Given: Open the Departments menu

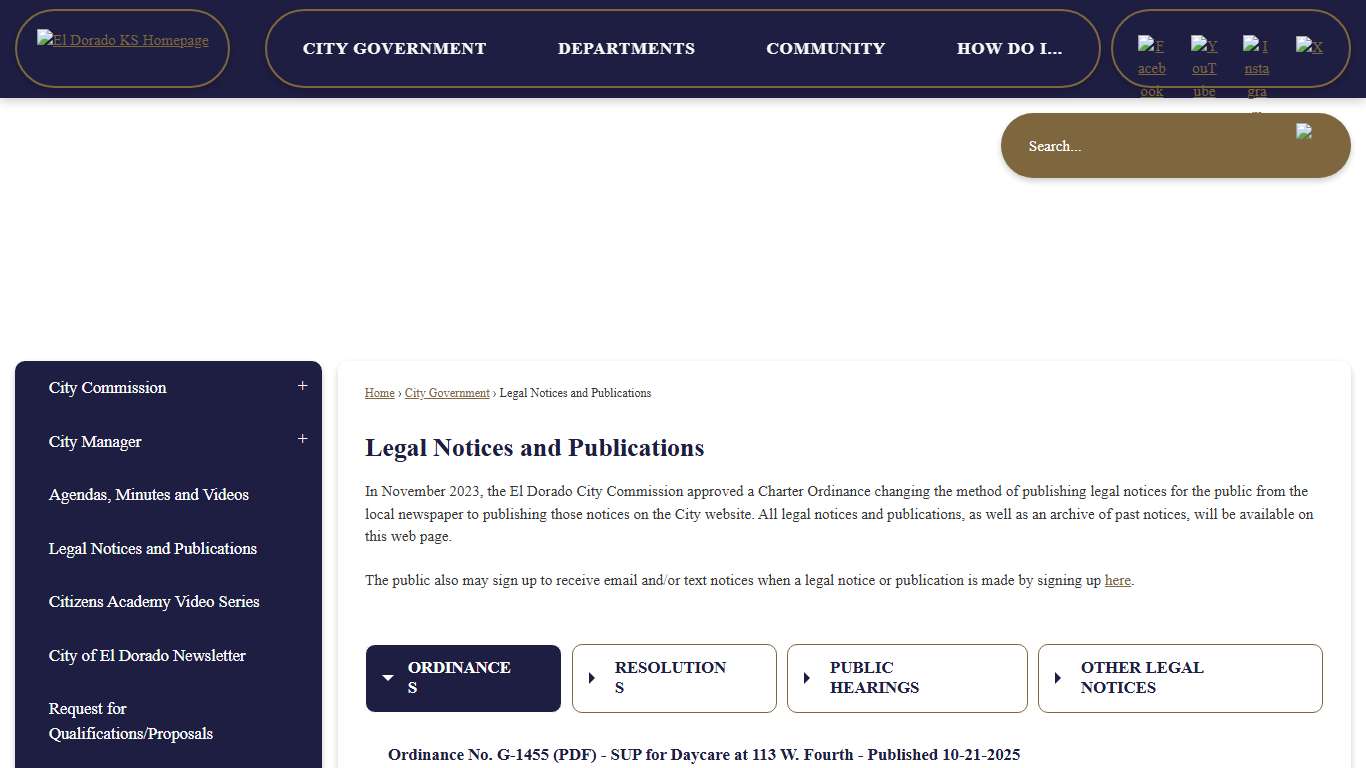Looking at the screenshot, I should point(626,48).
